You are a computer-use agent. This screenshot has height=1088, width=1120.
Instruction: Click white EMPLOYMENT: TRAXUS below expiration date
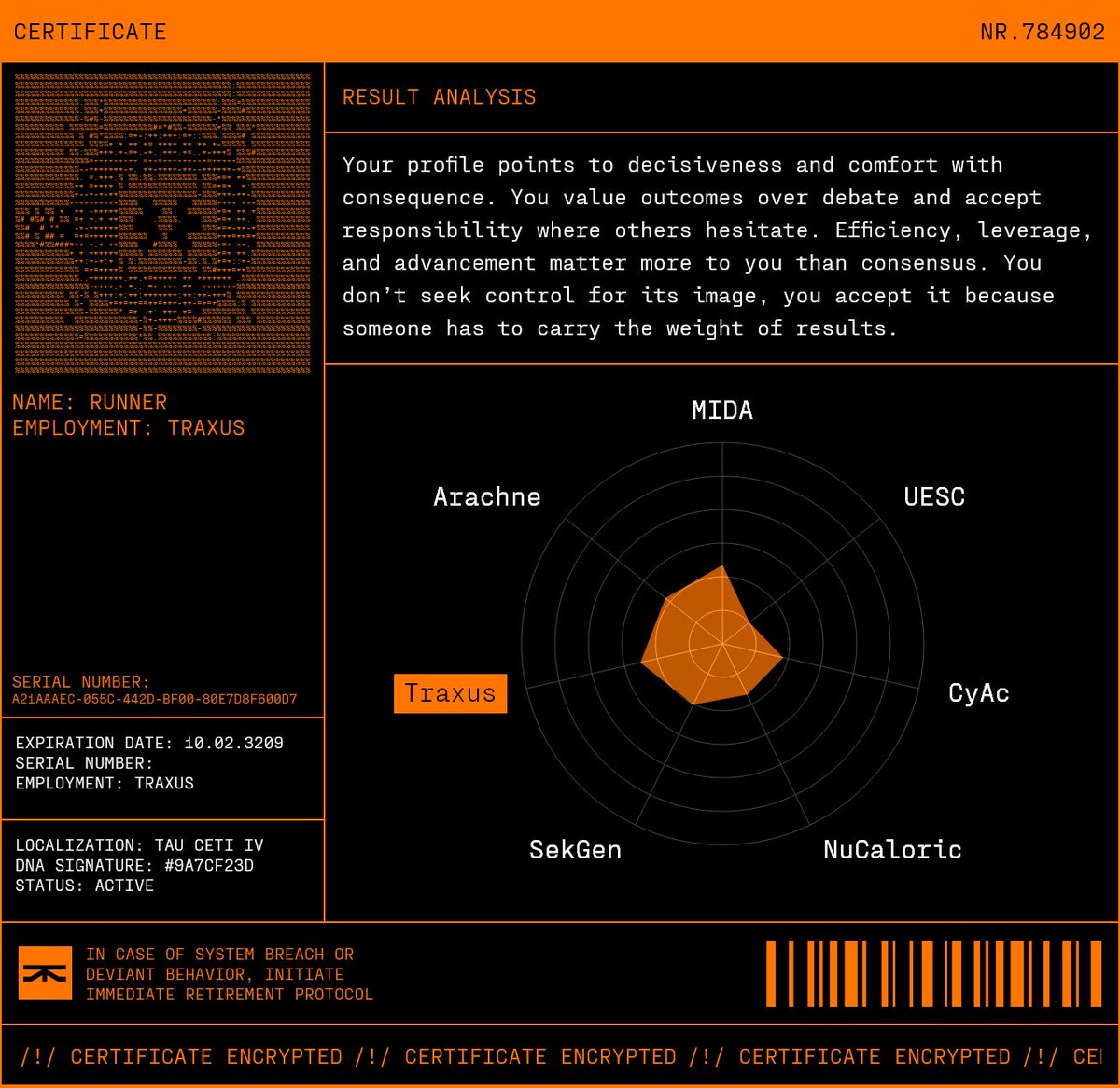tap(105, 784)
